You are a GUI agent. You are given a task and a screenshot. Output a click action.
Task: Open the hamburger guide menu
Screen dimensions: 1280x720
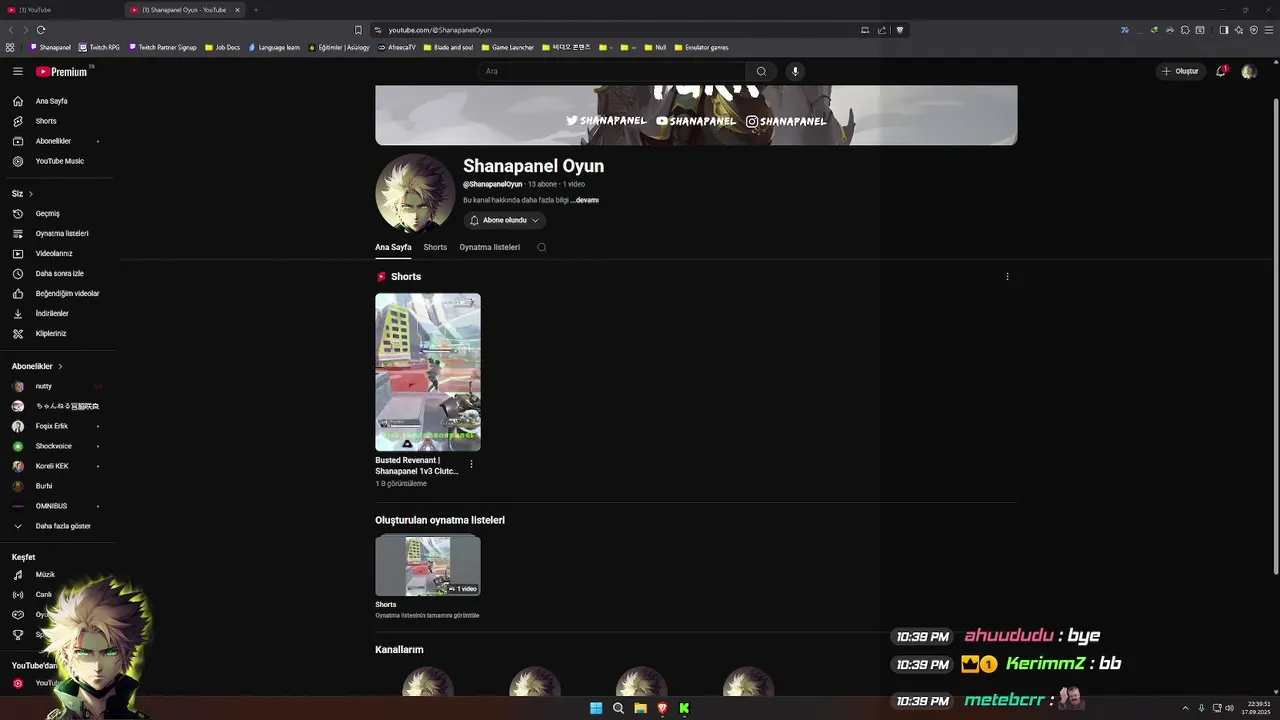[17, 71]
